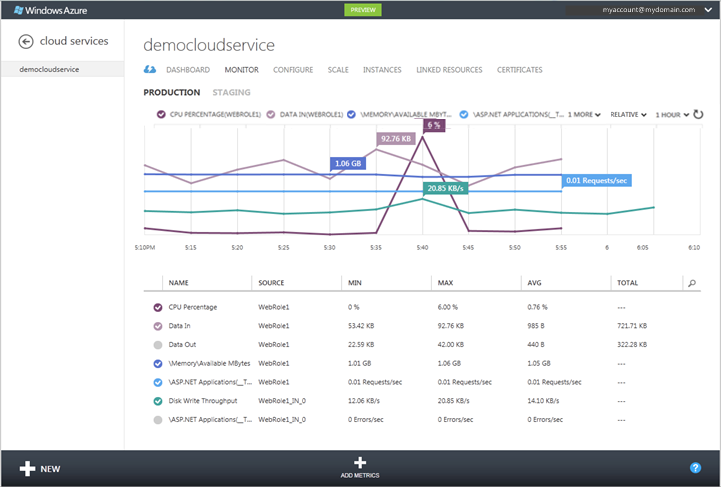Switch to the CERTIFICATES tab
The height and width of the screenshot is (487, 721).
point(520,70)
